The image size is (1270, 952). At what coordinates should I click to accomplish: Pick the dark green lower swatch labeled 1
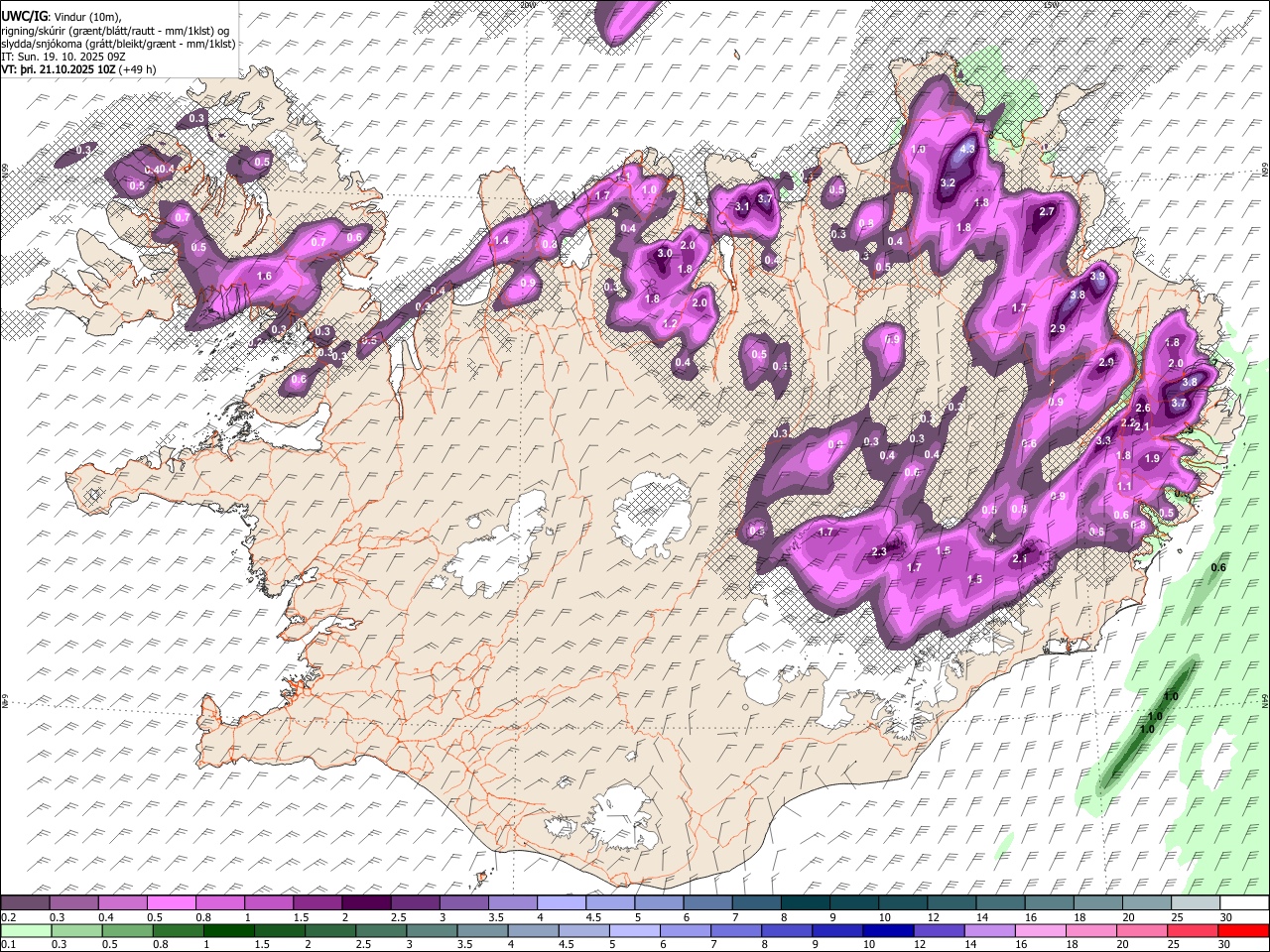click(x=228, y=930)
